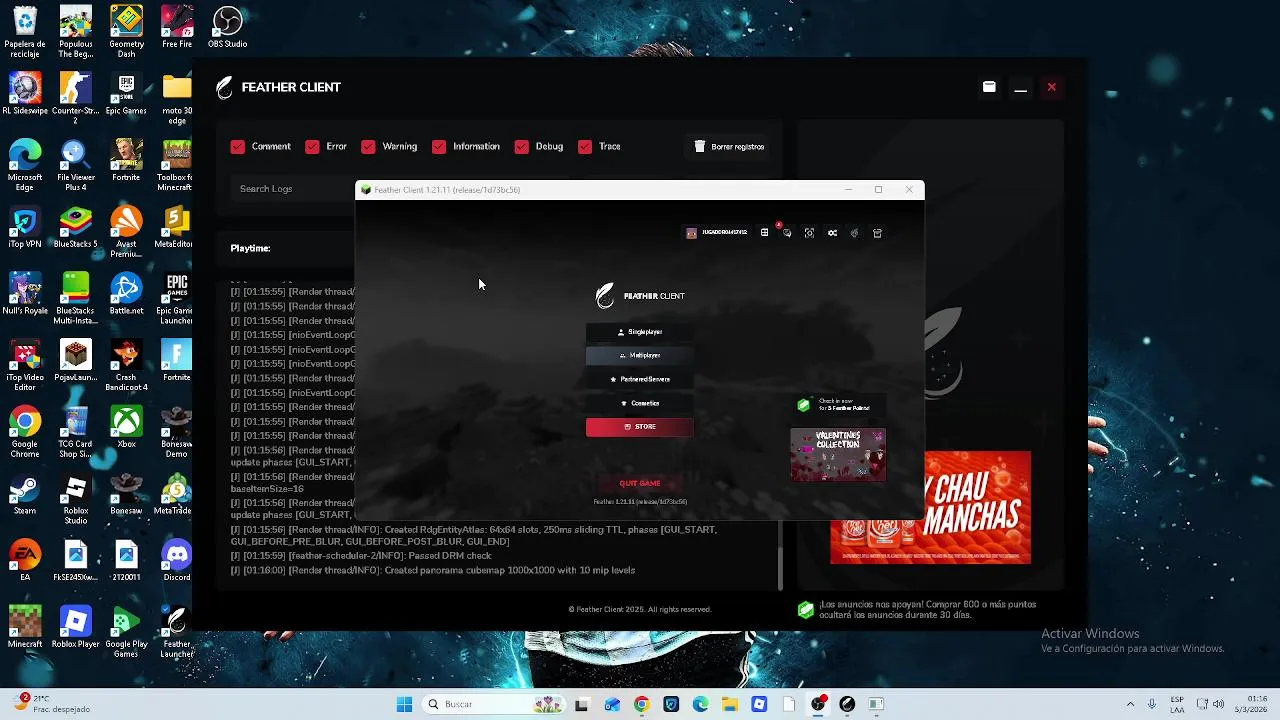Click the taskbar Buscar search box
This screenshot has height=720, width=1280.
(494, 704)
